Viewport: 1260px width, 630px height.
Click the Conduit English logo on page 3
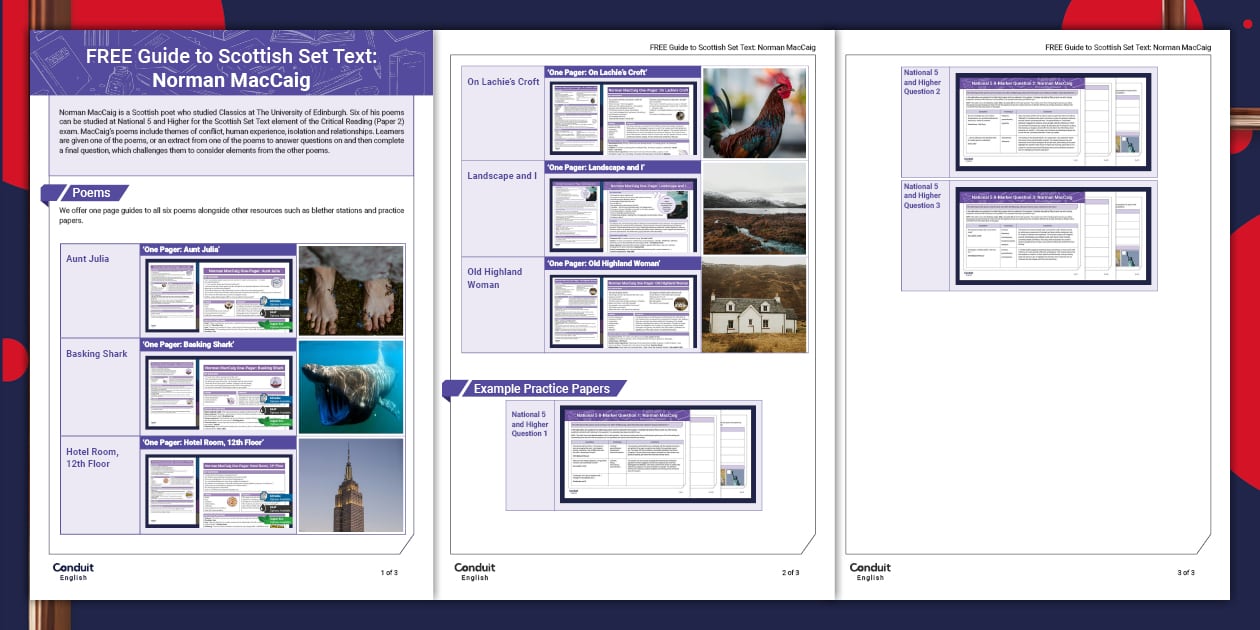pos(870,571)
